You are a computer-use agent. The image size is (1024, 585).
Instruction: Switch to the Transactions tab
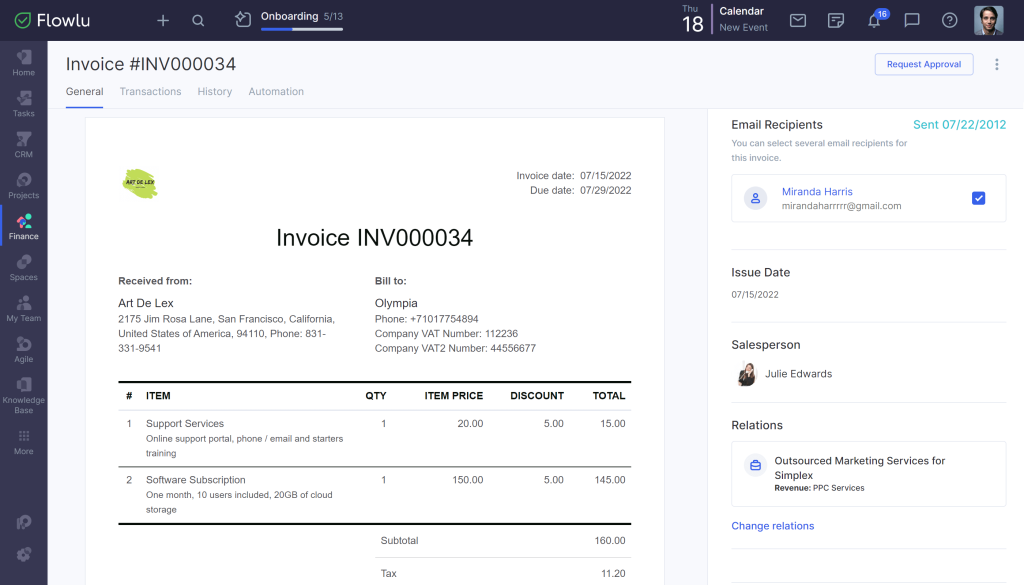(150, 91)
